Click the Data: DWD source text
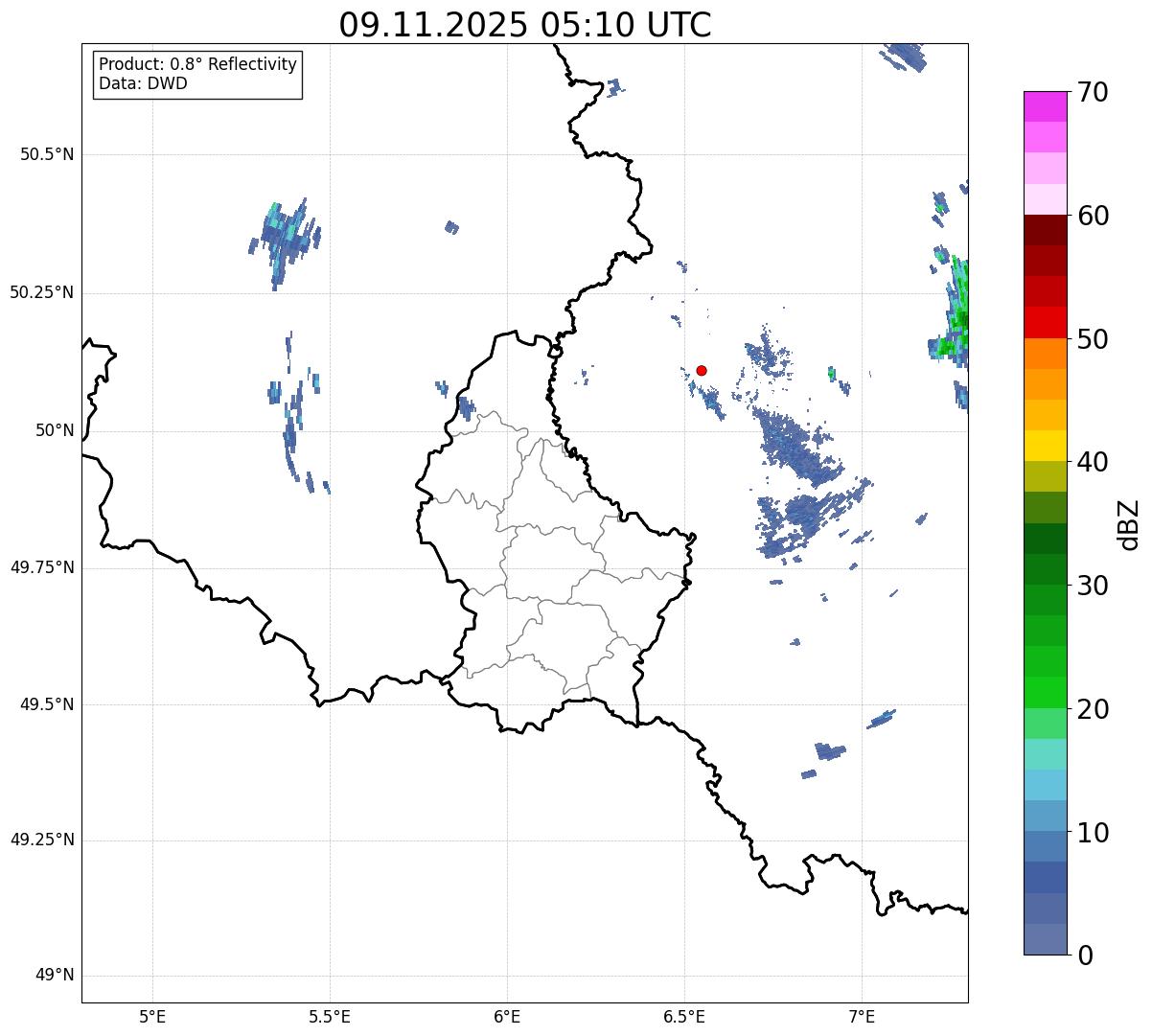Screen dimensions: 1152x1036 tap(143, 83)
